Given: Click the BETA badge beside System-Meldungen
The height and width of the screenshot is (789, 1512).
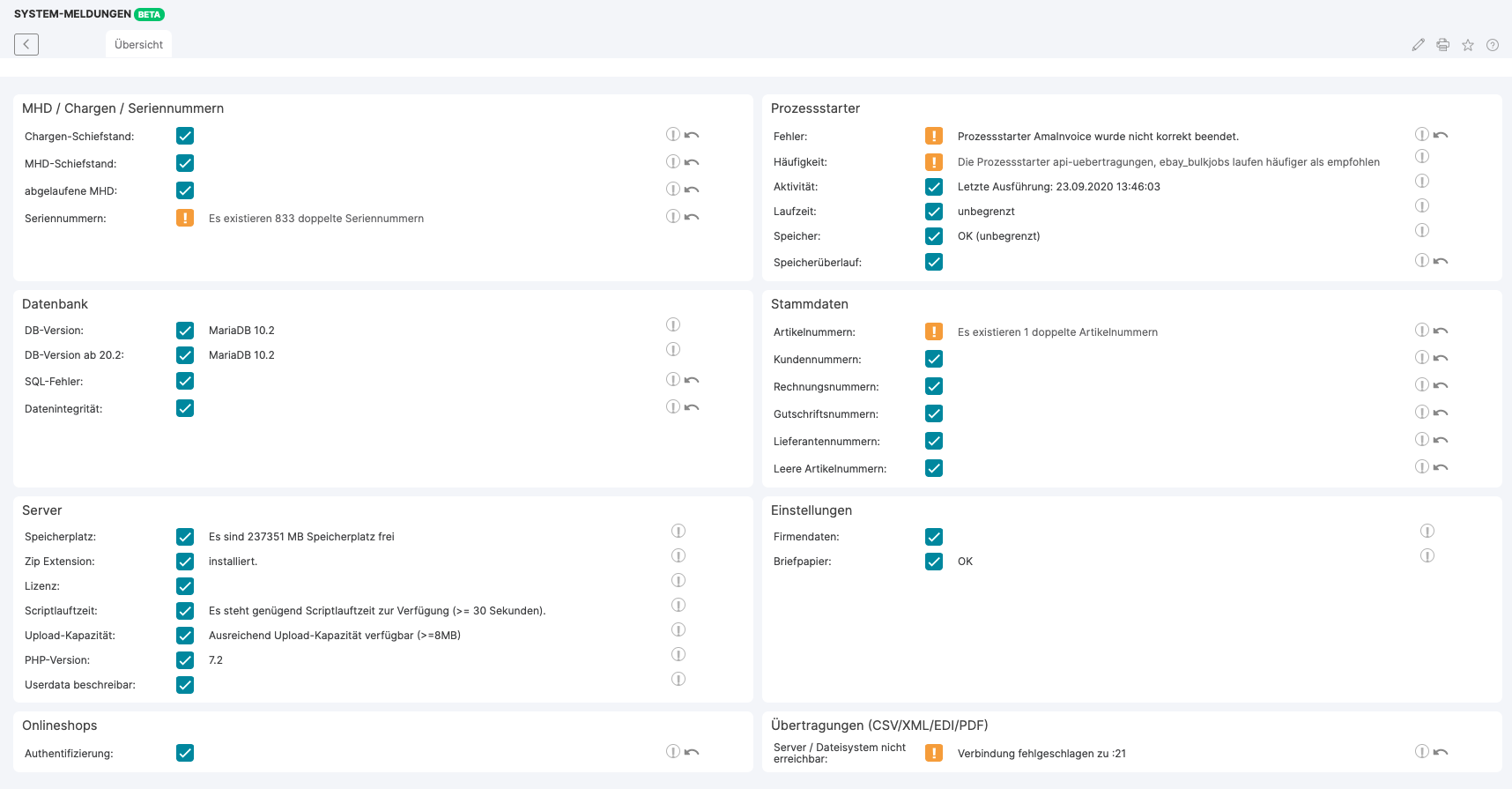Looking at the screenshot, I should tap(149, 15).
